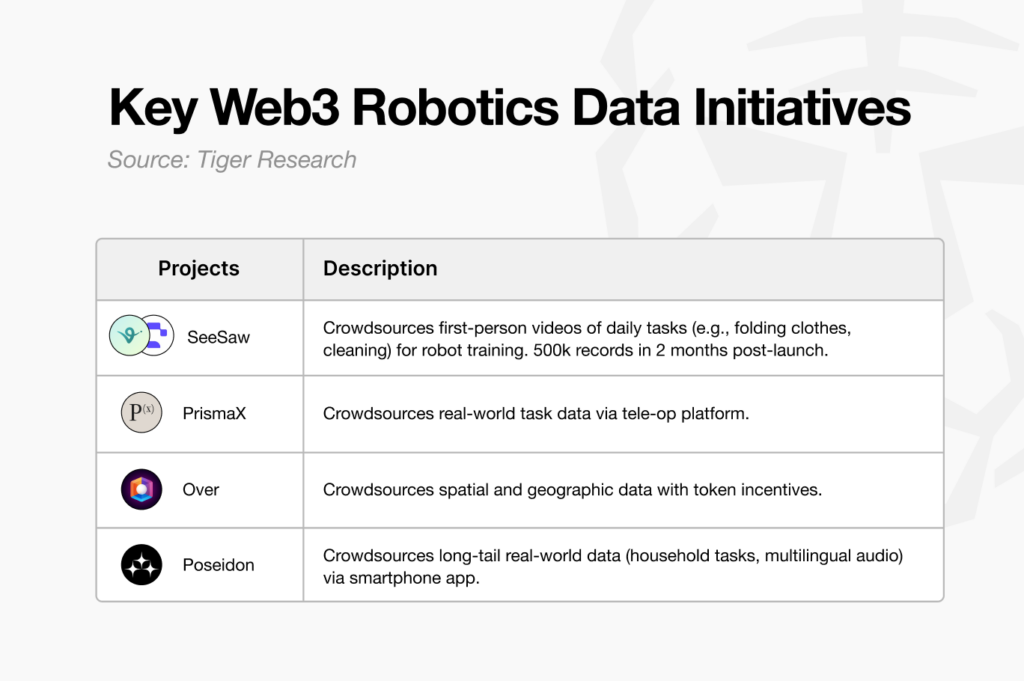
Task: Click the 500k records text line
Action: coord(575,351)
